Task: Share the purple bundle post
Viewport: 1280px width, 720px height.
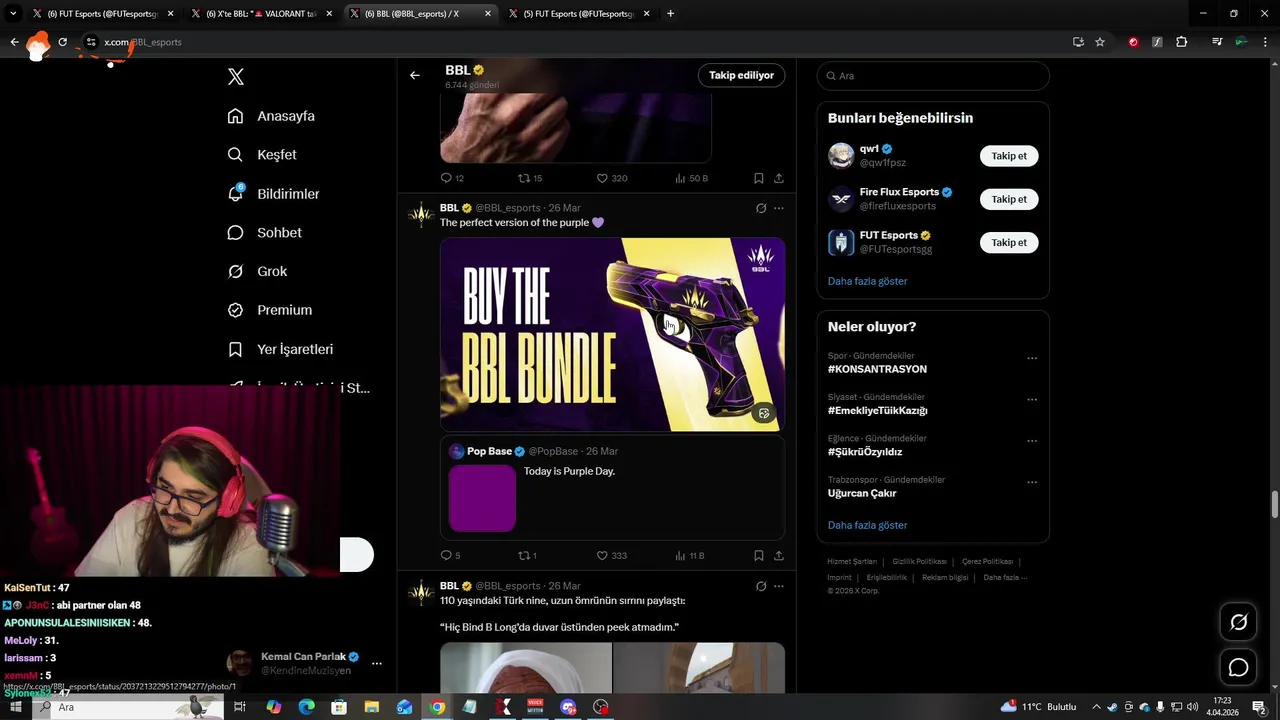Action: 779,555
